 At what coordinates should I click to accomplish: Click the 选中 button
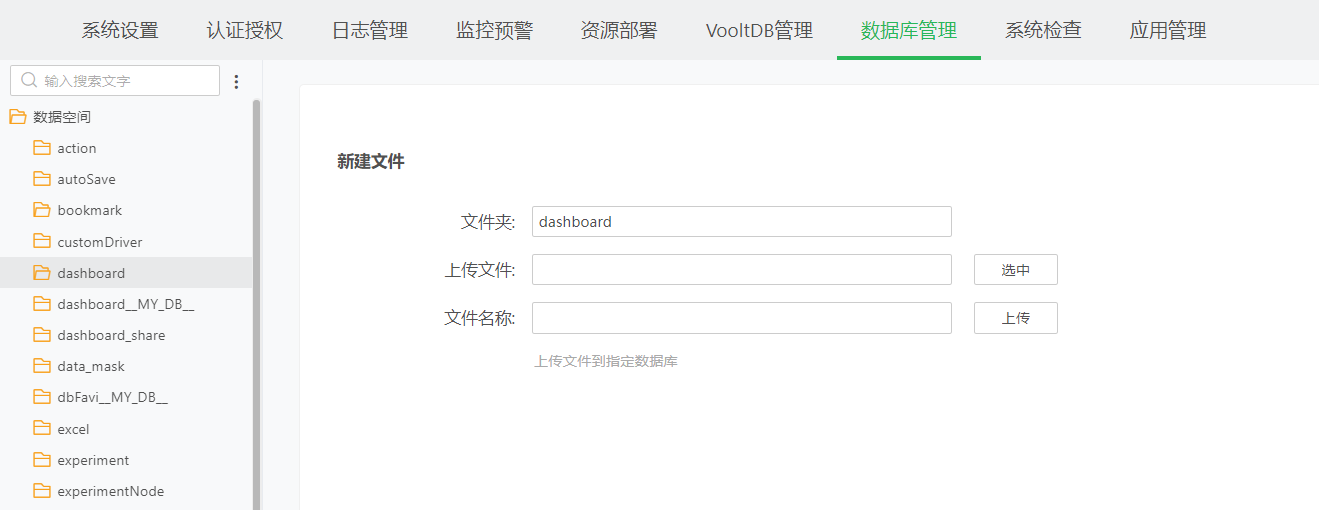pyautogui.click(x=1016, y=270)
